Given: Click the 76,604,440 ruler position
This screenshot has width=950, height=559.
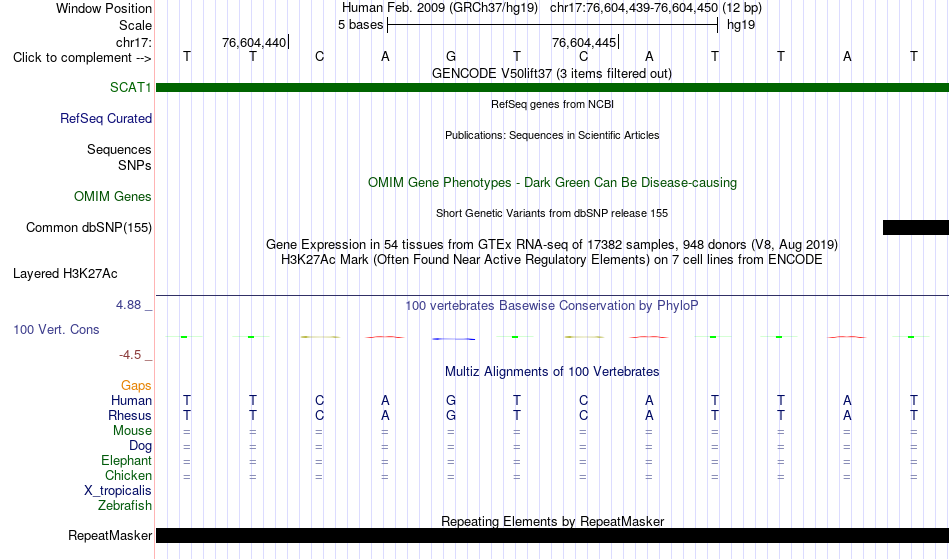Looking at the screenshot, I should click(254, 42).
